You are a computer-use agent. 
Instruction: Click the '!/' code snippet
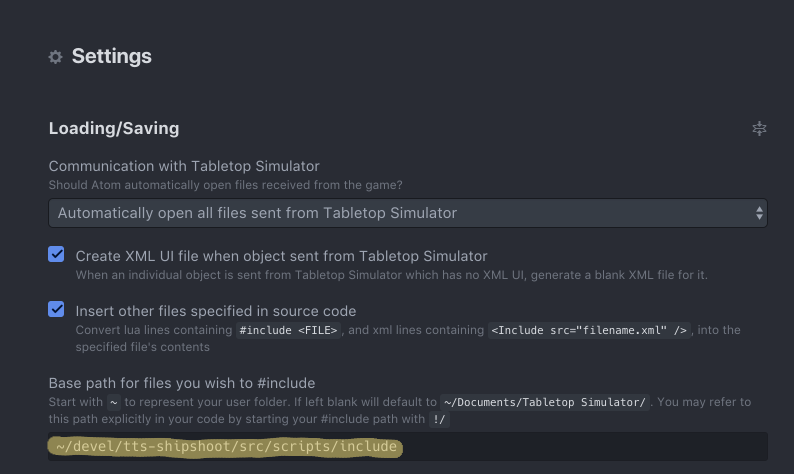(439, 419)
